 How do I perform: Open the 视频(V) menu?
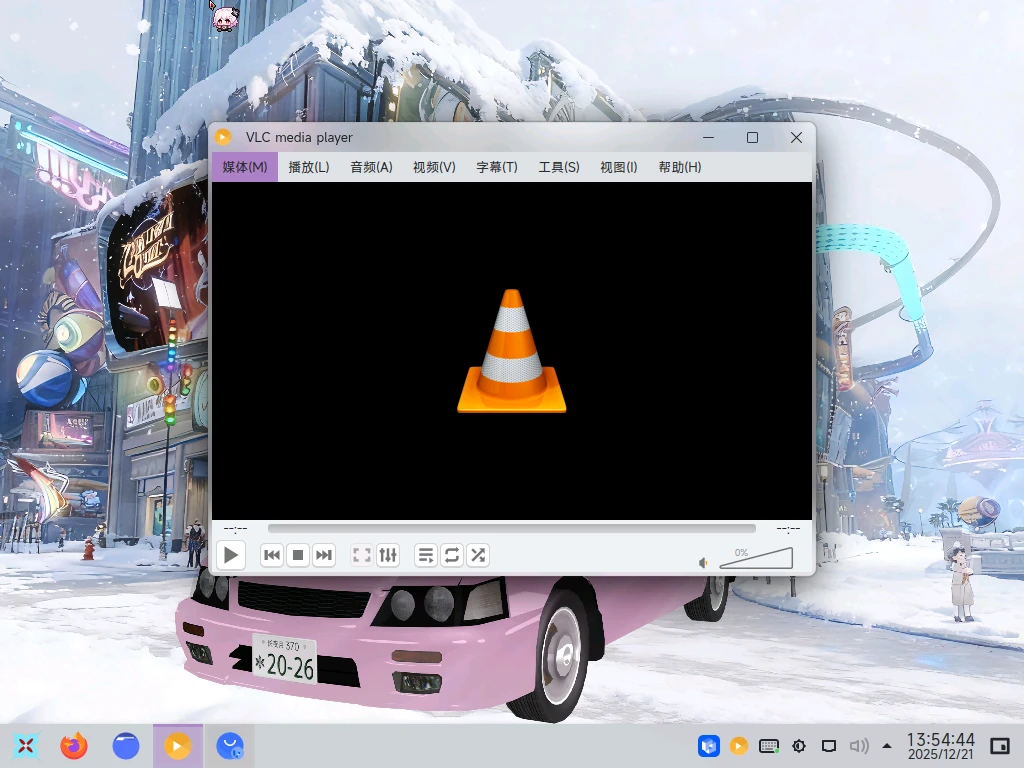point(434,167)
